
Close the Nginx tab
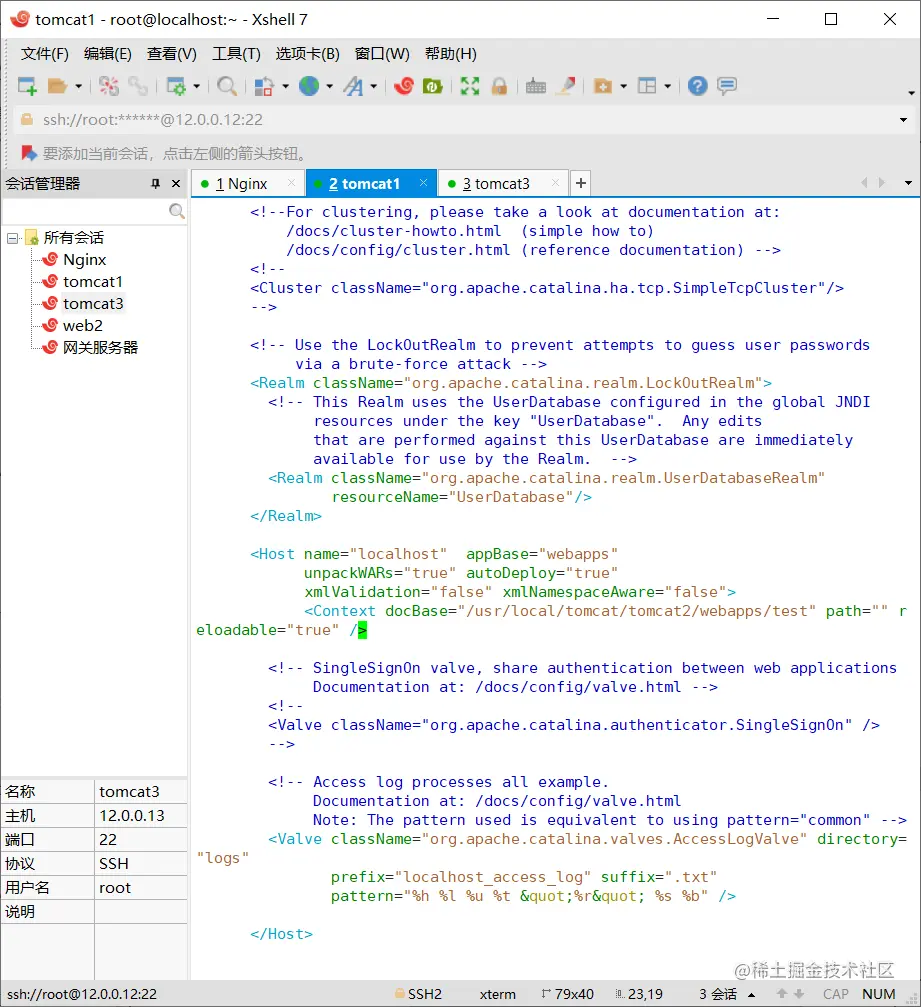point(292,183)
